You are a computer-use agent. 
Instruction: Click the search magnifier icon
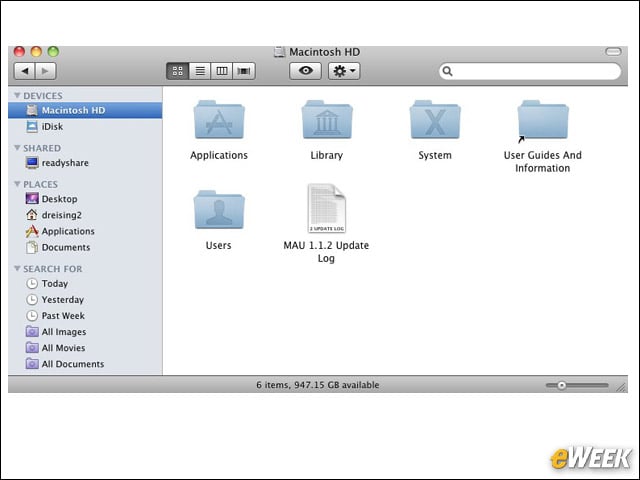point(447,71)
